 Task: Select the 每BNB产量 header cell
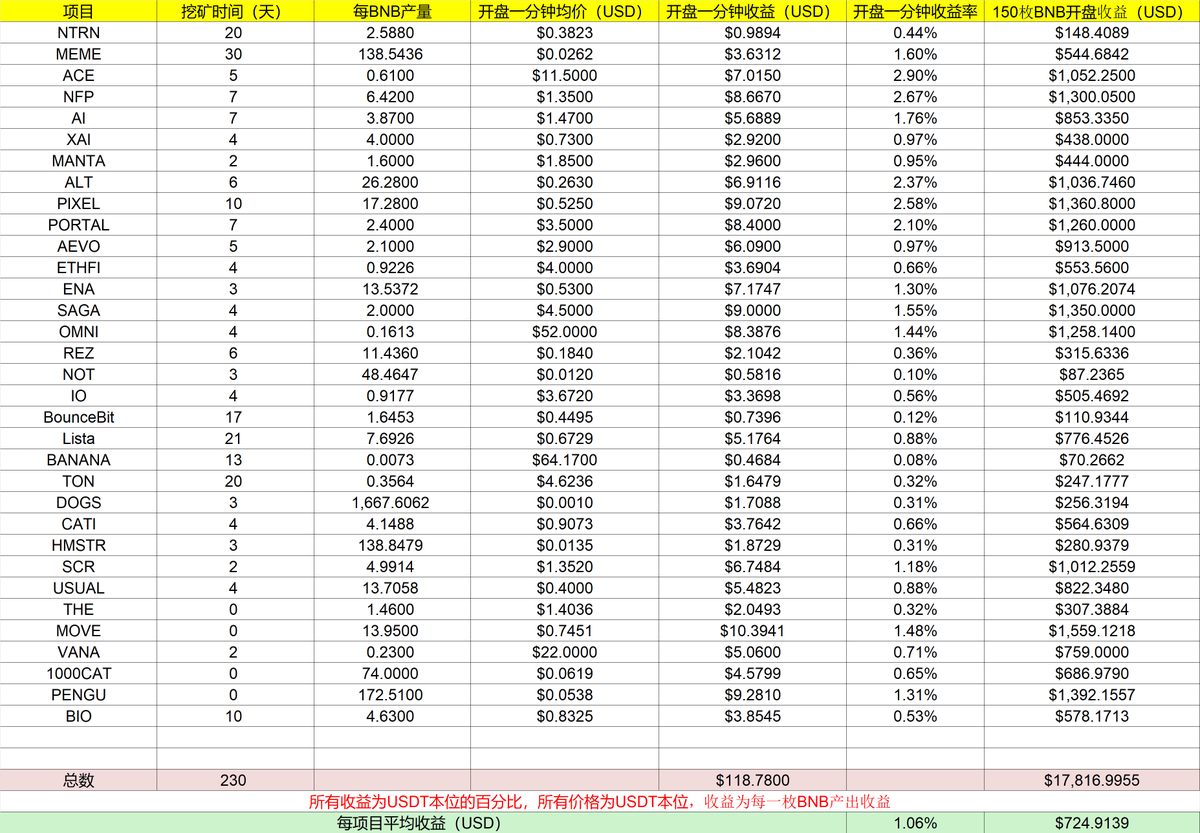[x=392, y=11]
